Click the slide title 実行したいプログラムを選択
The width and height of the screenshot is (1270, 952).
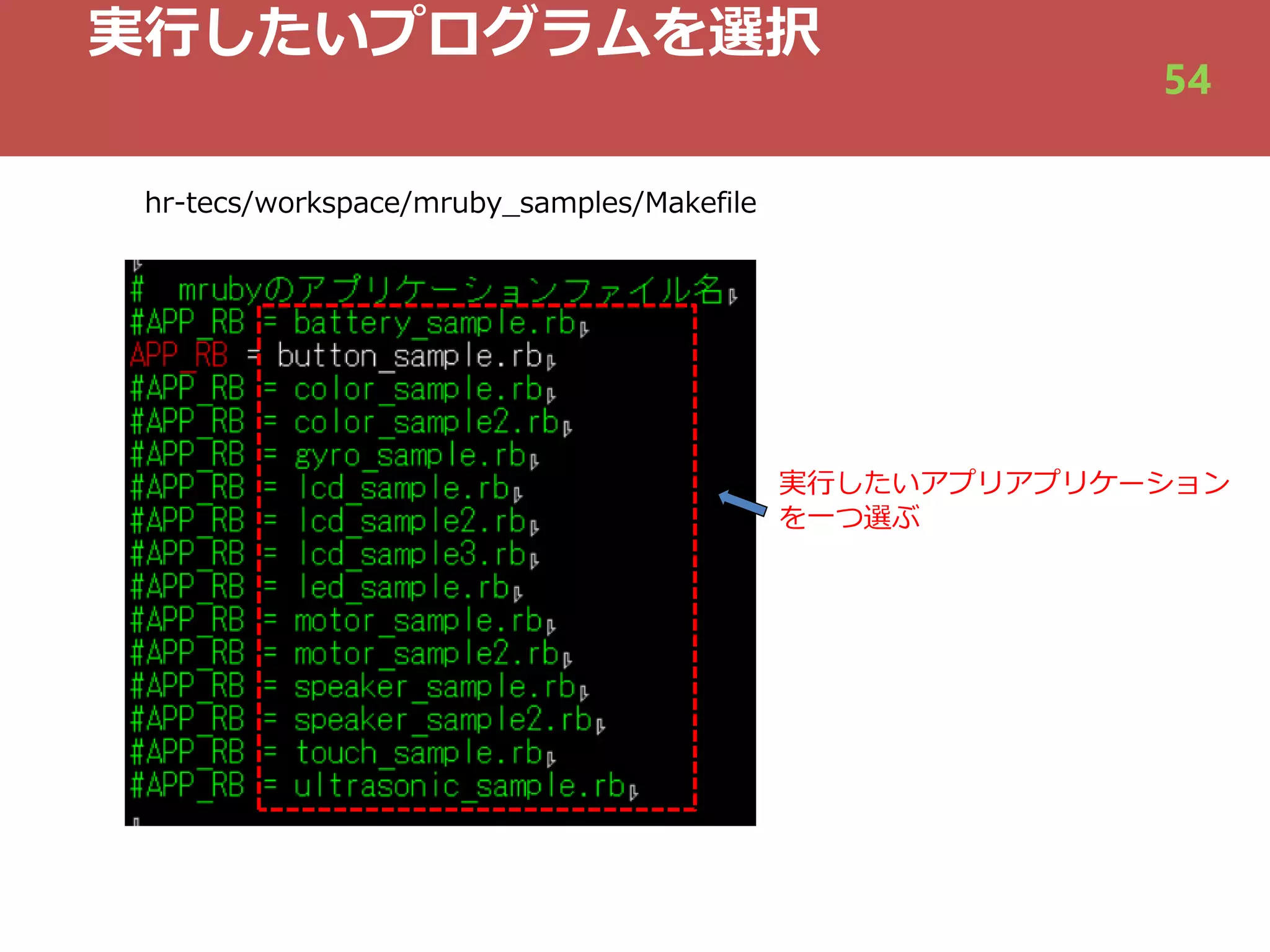point(455,33)
